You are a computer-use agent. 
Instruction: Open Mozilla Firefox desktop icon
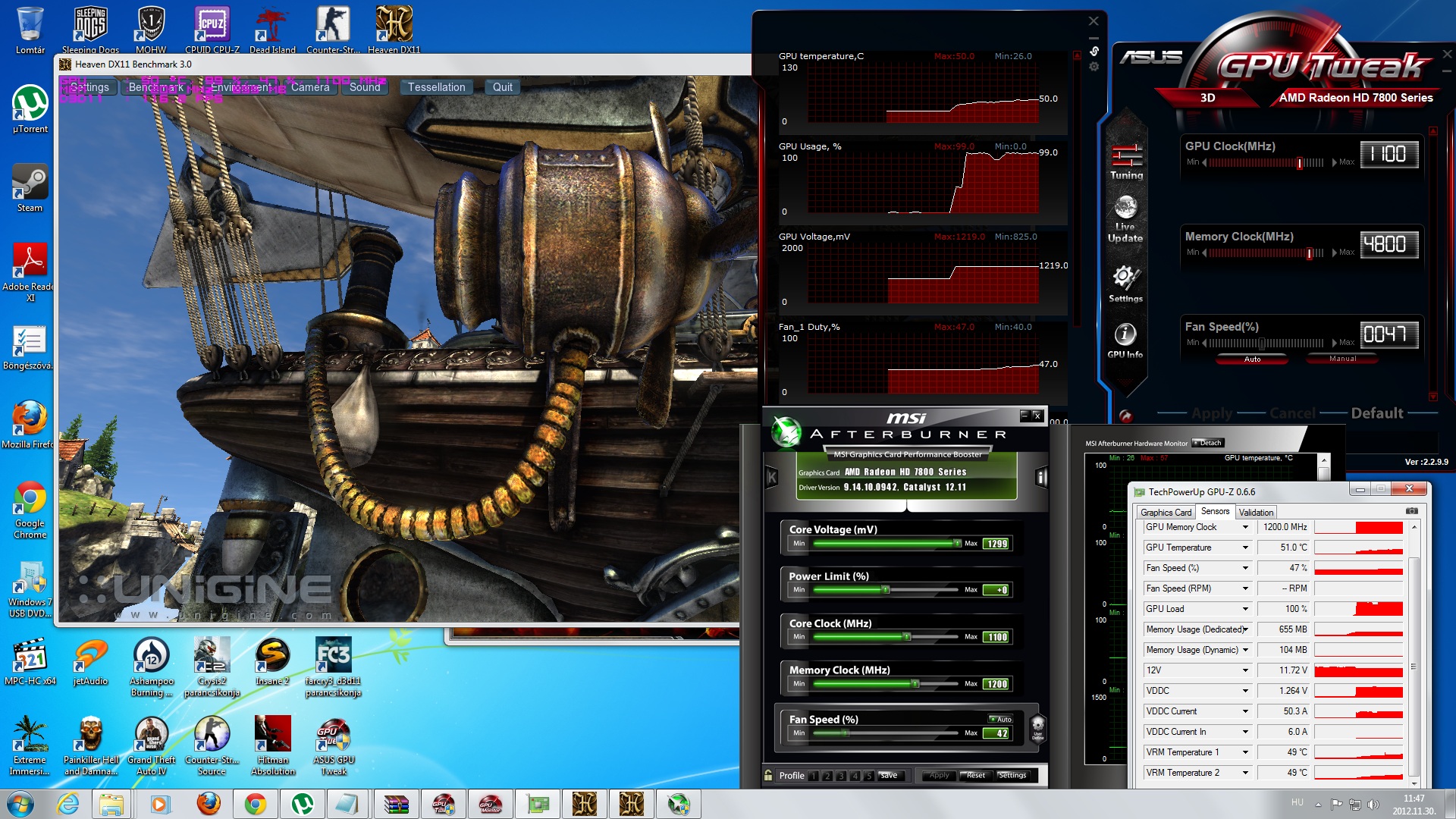tap(30, 425)
